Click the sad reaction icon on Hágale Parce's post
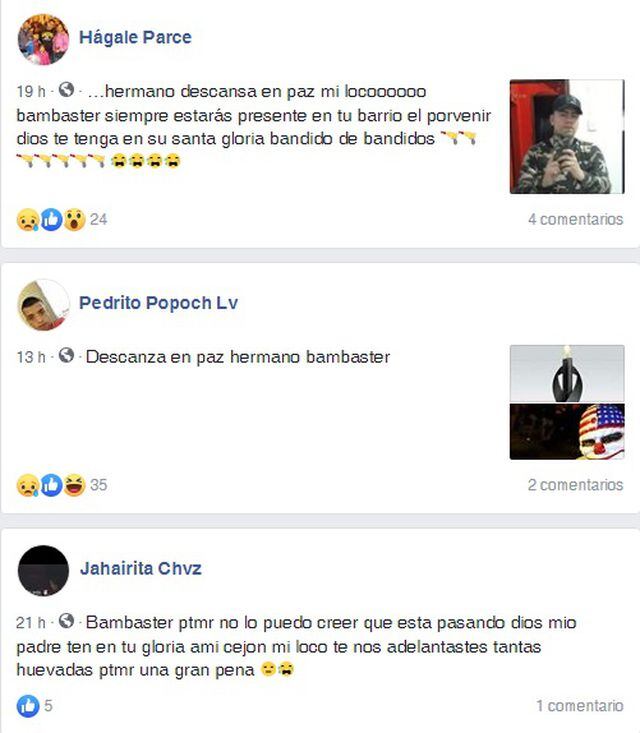 pos(28,219)
